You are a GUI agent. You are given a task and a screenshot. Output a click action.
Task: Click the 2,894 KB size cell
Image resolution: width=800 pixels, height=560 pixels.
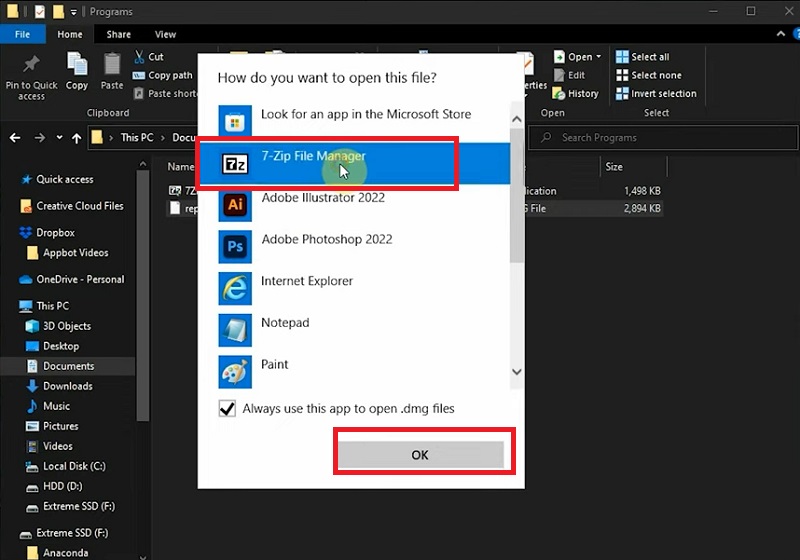(x=642, y=208)
